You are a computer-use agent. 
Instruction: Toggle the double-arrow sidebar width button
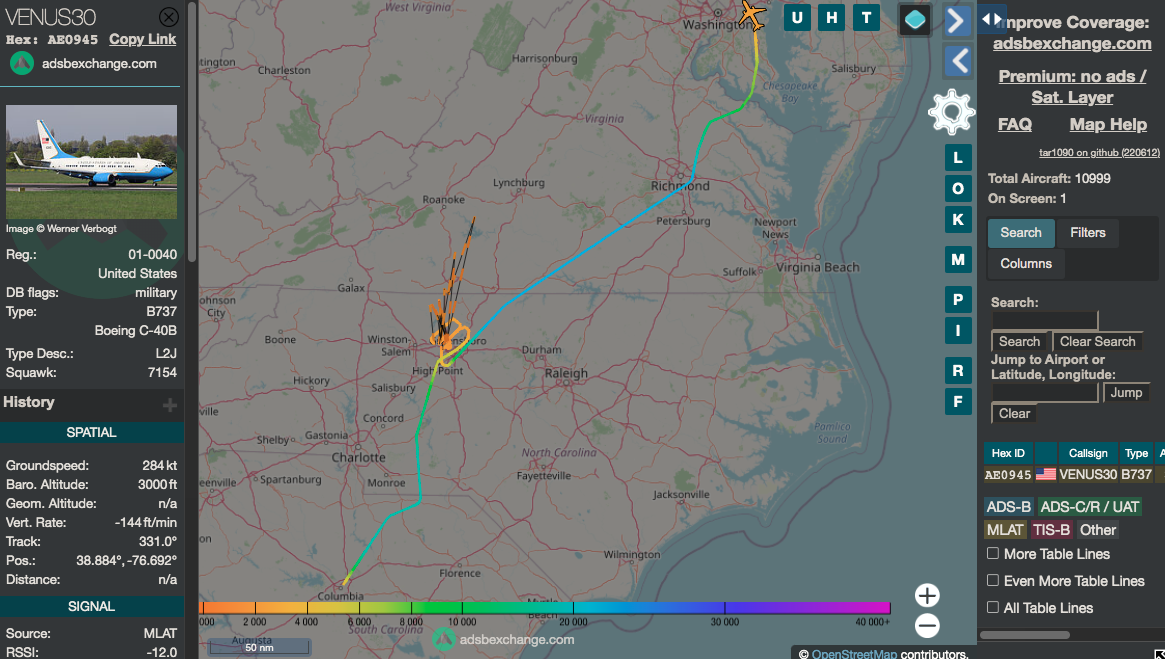pos(992,19)
